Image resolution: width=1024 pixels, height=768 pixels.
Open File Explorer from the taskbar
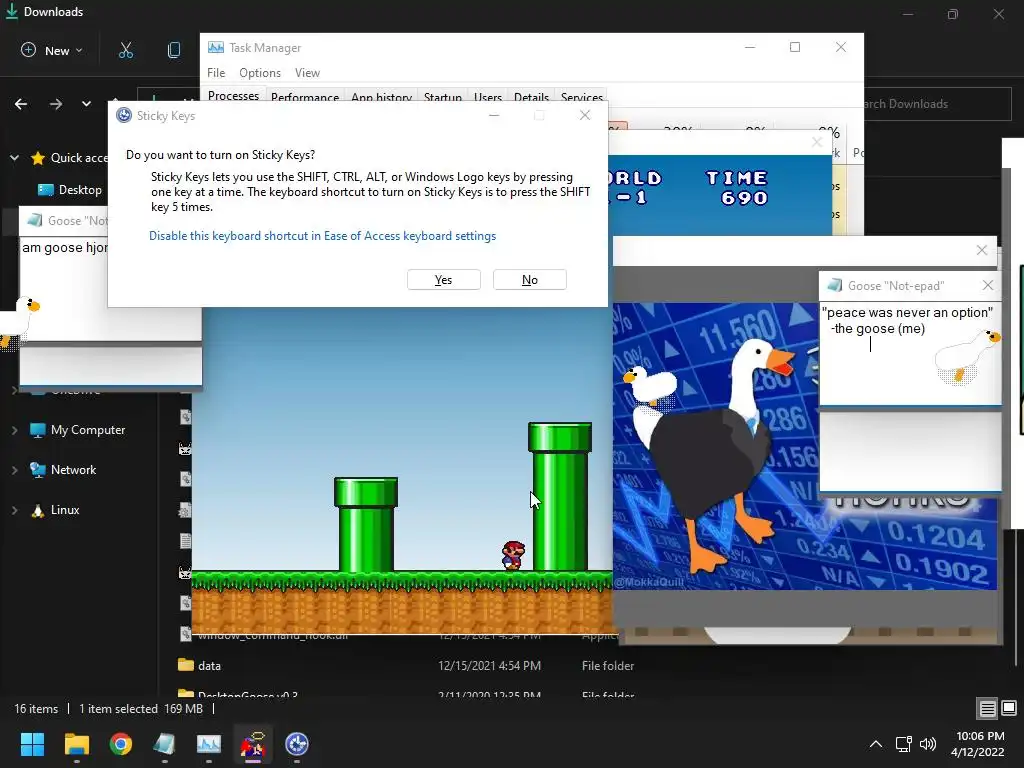76,744
